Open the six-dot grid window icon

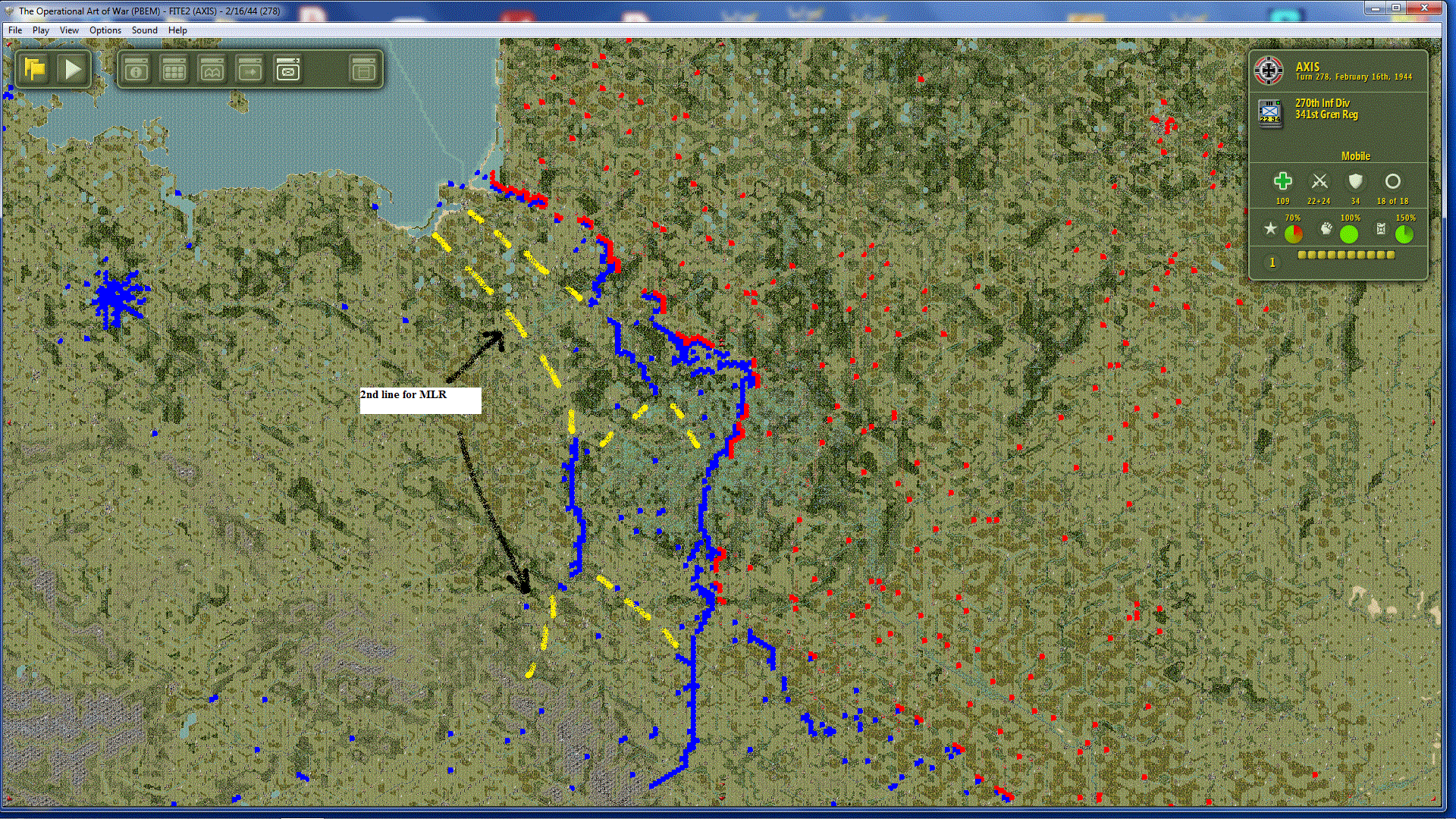(174, 70)
